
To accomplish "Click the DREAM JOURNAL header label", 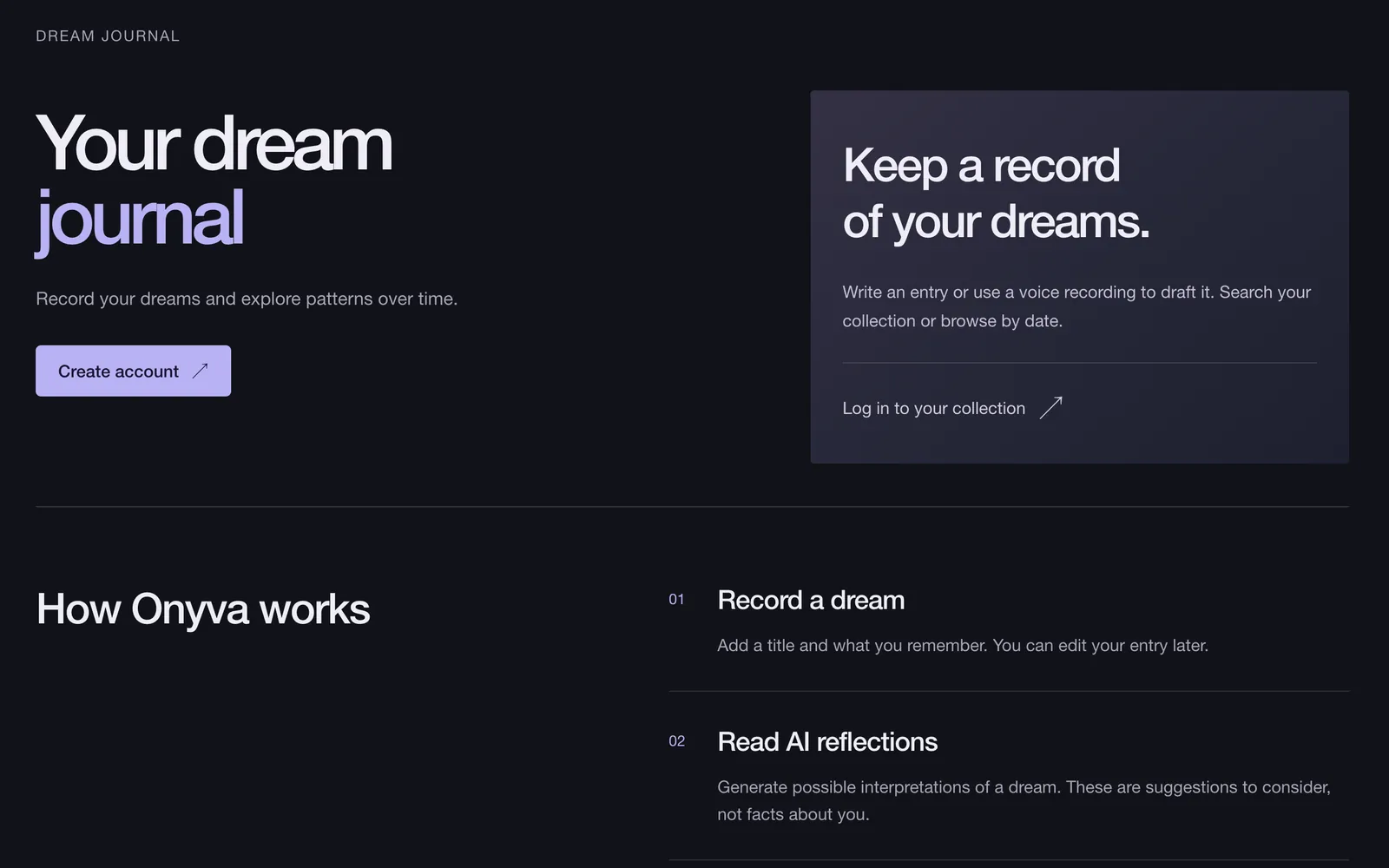I will pyautogui.click(x=108, y=36).
